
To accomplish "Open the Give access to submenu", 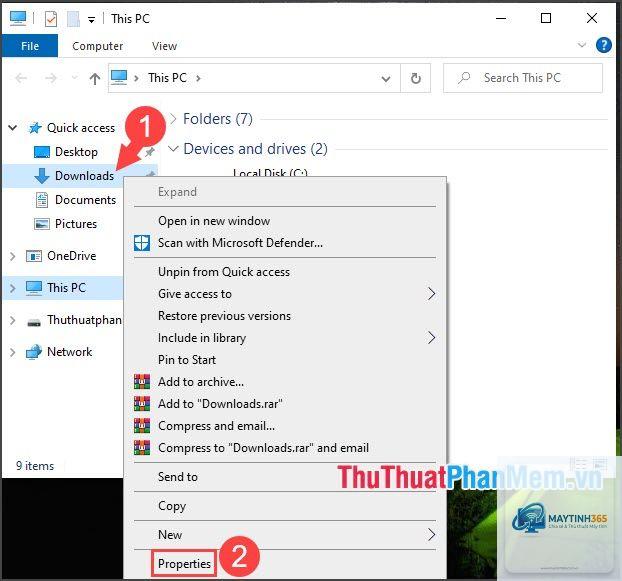I will click(285, 294).
